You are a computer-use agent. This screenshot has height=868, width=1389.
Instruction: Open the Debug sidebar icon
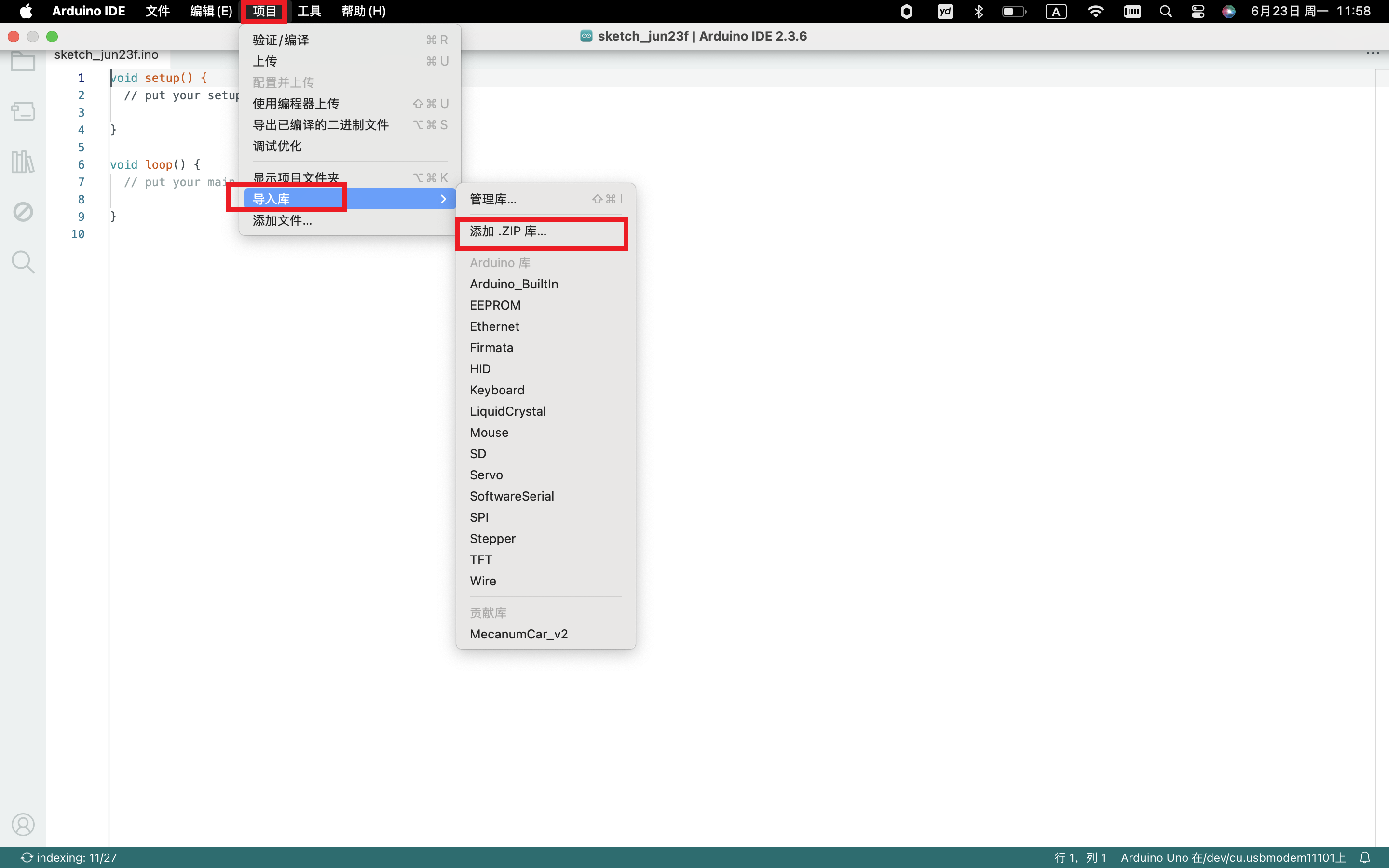point(23,212)
